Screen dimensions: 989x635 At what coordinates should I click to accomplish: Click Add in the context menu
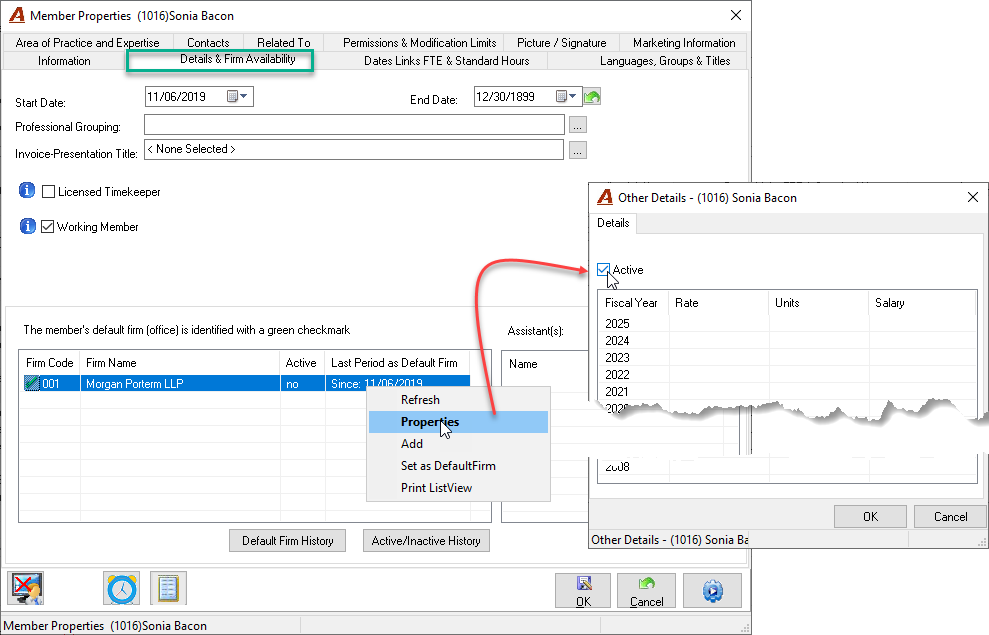[x=458, y=444]
